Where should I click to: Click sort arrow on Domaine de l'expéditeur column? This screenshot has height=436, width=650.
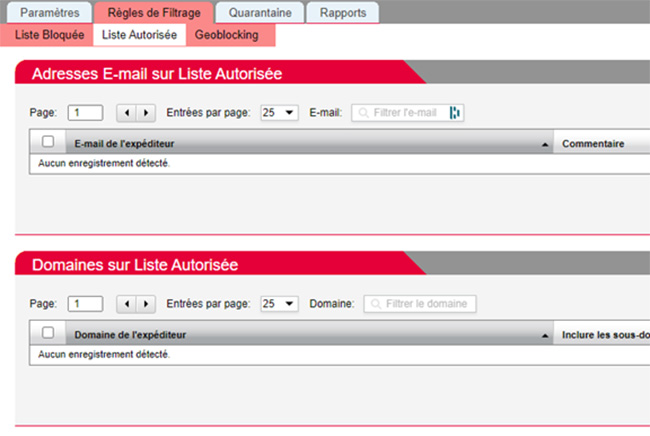click(545, 334)
